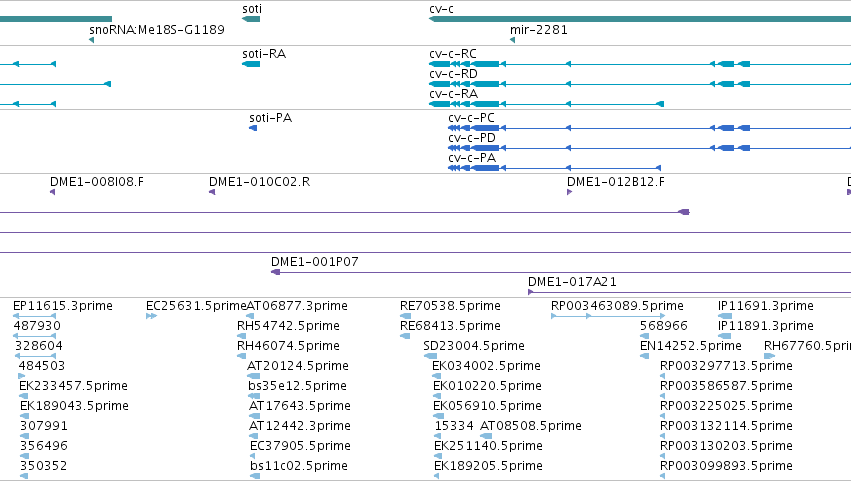The width and height of the screenshot is (851, 481).
Task: Select the mir-2281 feature label
Action: (539, 29)
